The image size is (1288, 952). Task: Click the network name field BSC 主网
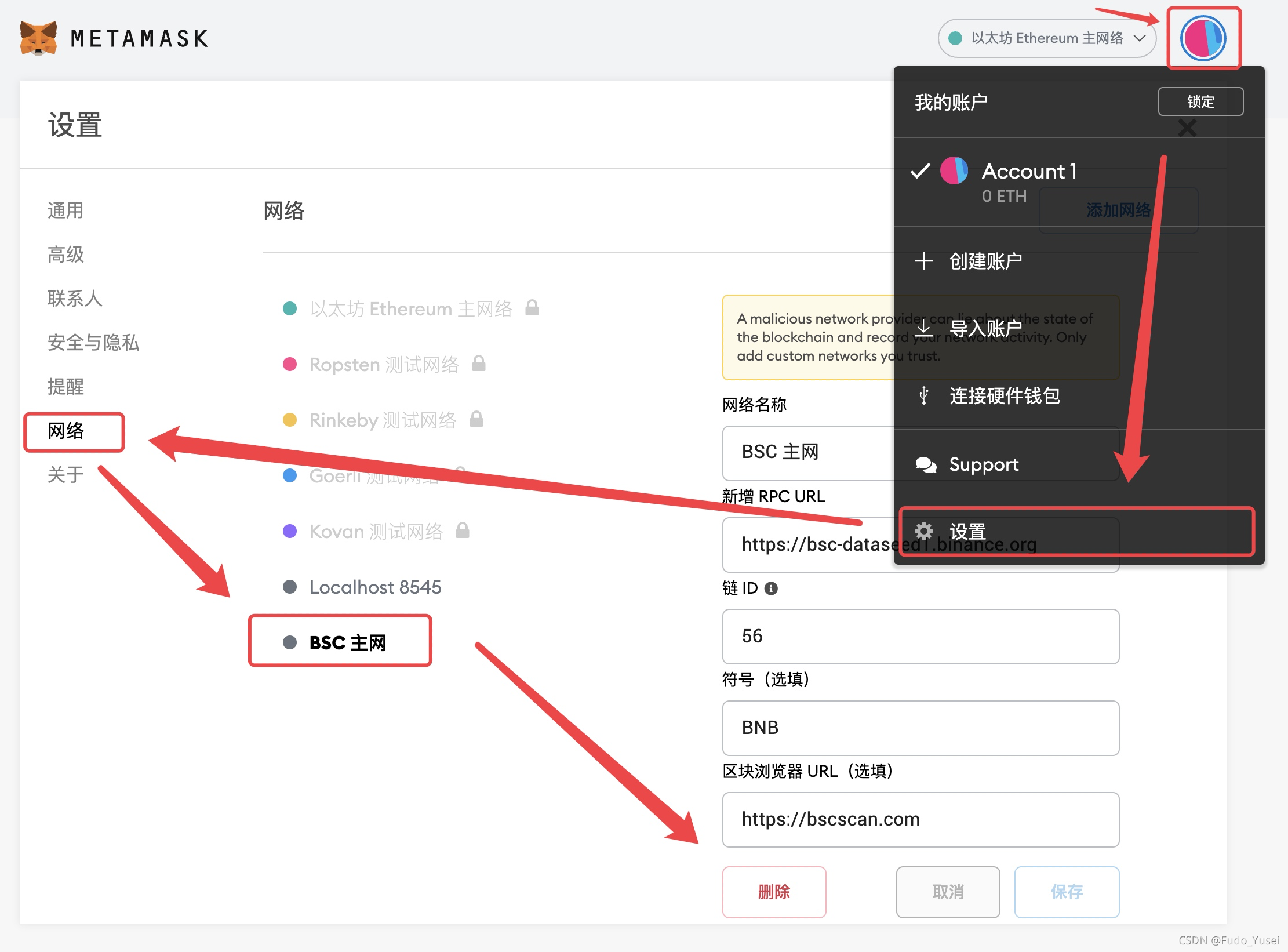coord(920,452)
